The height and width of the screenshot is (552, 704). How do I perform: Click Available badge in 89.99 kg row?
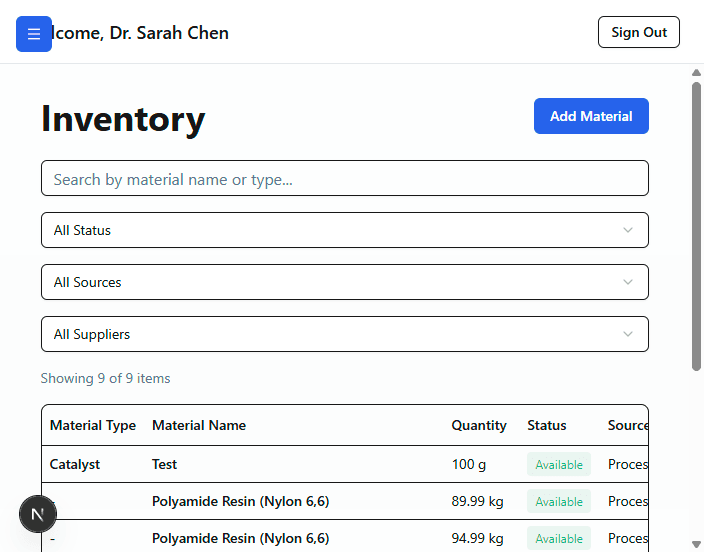pos(559,501)
